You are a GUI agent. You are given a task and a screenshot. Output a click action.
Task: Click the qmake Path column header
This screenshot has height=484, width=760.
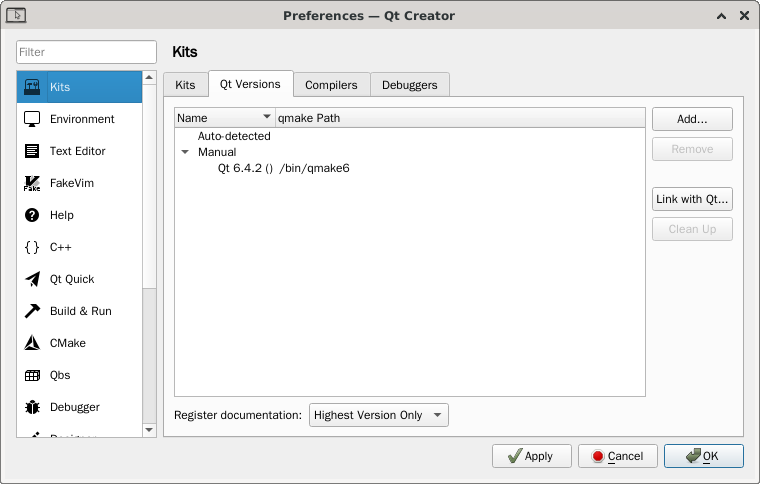[x=460, y=118]
